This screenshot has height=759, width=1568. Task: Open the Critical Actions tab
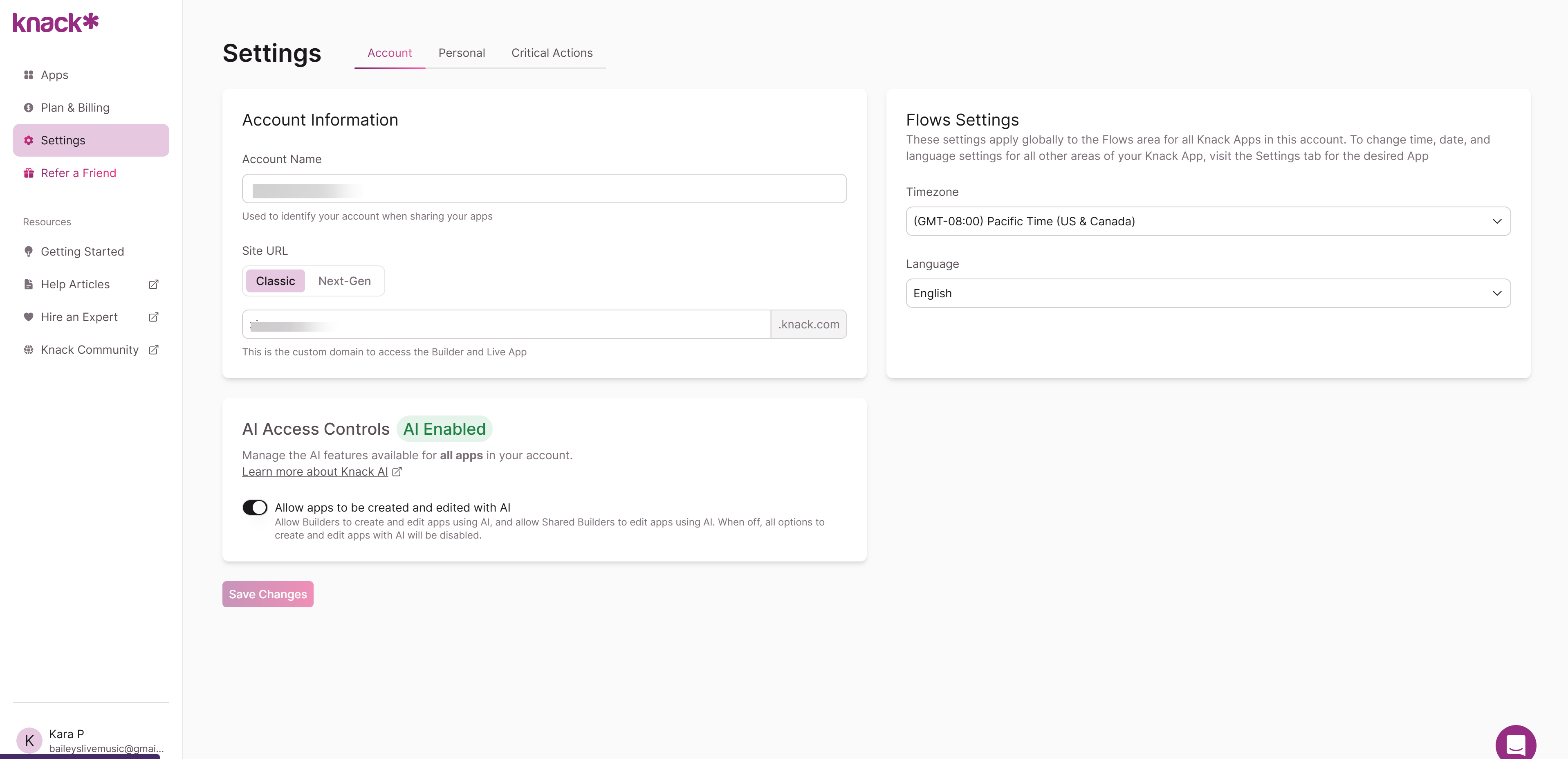pyautogui.click(x=552, y=53)
